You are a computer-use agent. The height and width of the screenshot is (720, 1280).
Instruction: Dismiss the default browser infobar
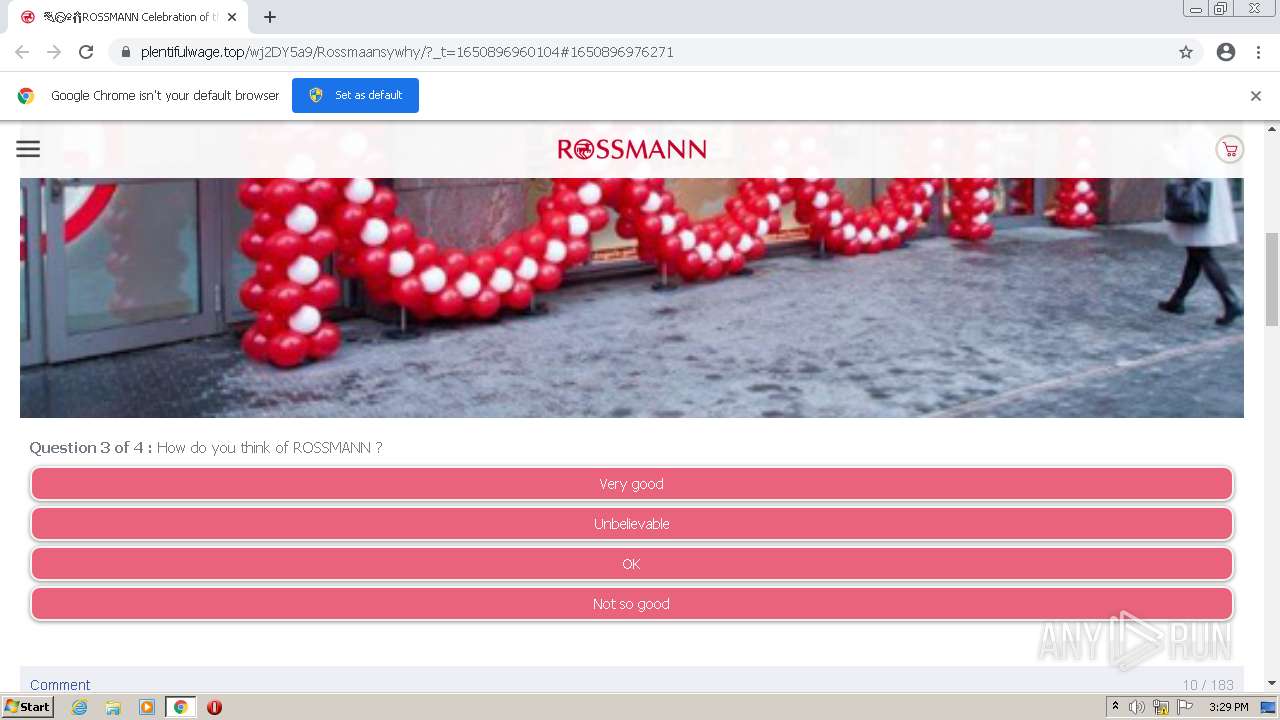point(1255,96)
